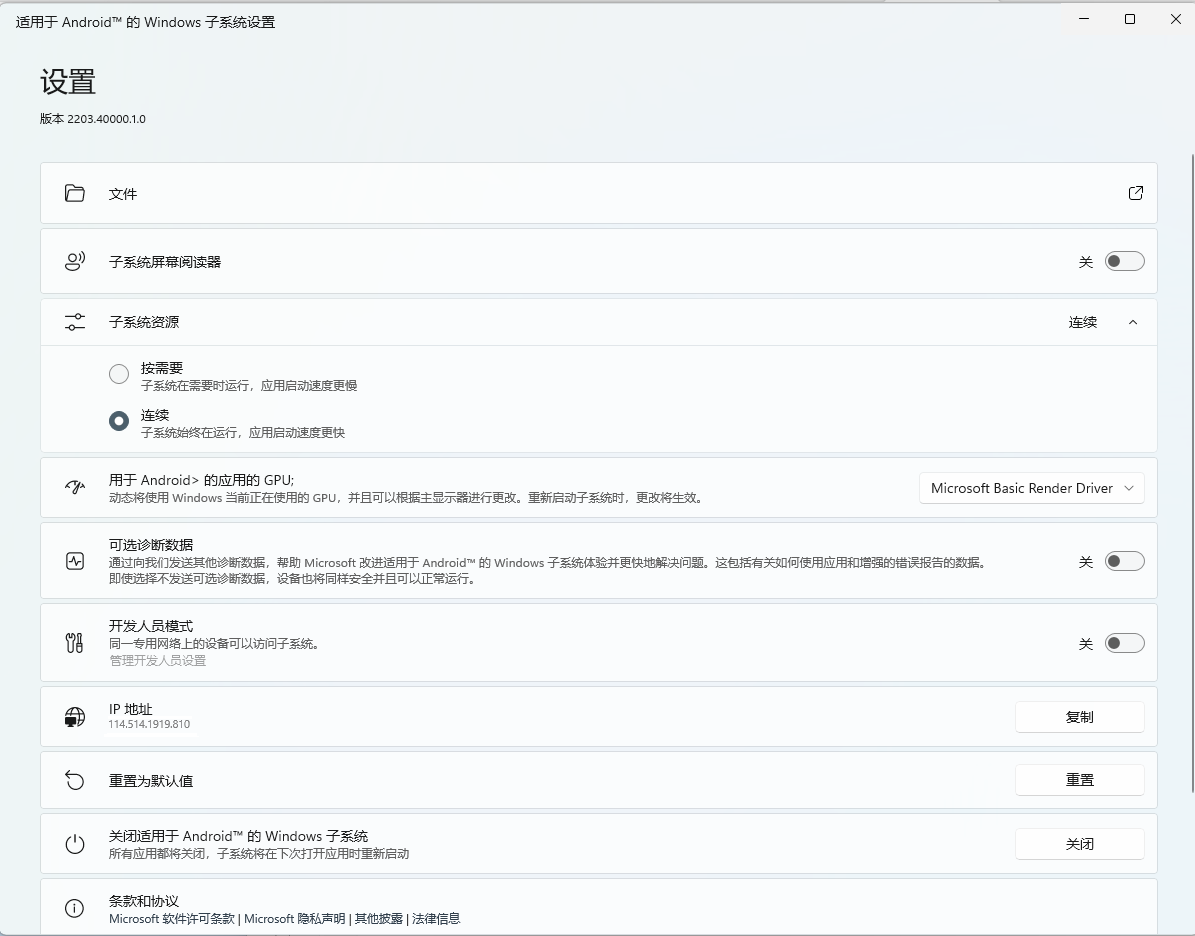Click the 复制 button for the IP address

pos(1079,717)
